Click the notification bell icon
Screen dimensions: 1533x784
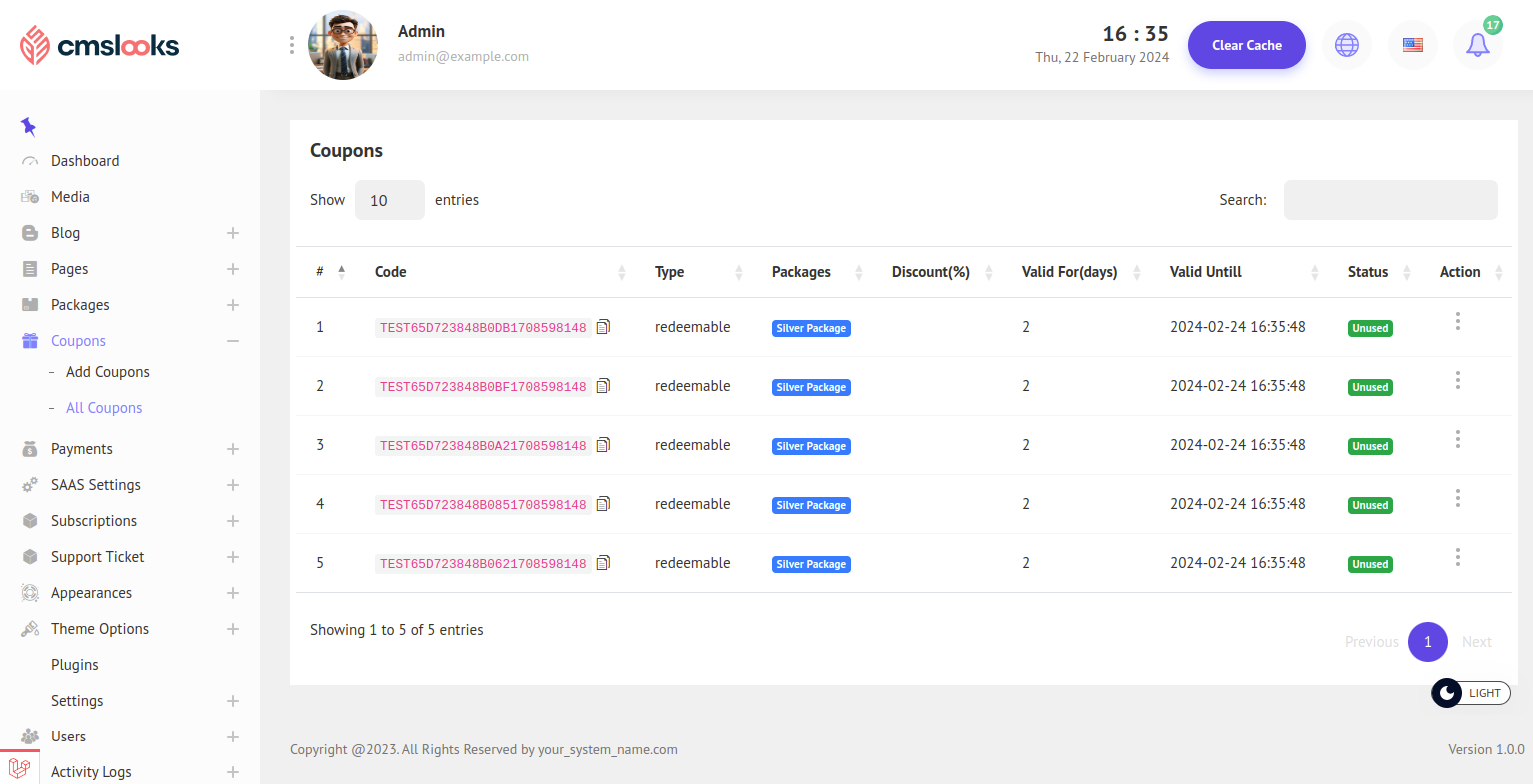tap(1477, 45)
